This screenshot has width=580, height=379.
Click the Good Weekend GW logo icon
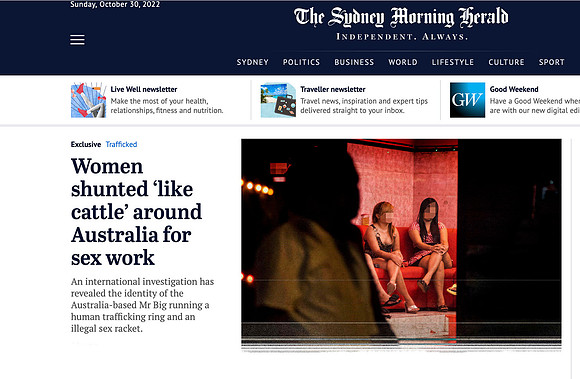[x=467, y=100]
